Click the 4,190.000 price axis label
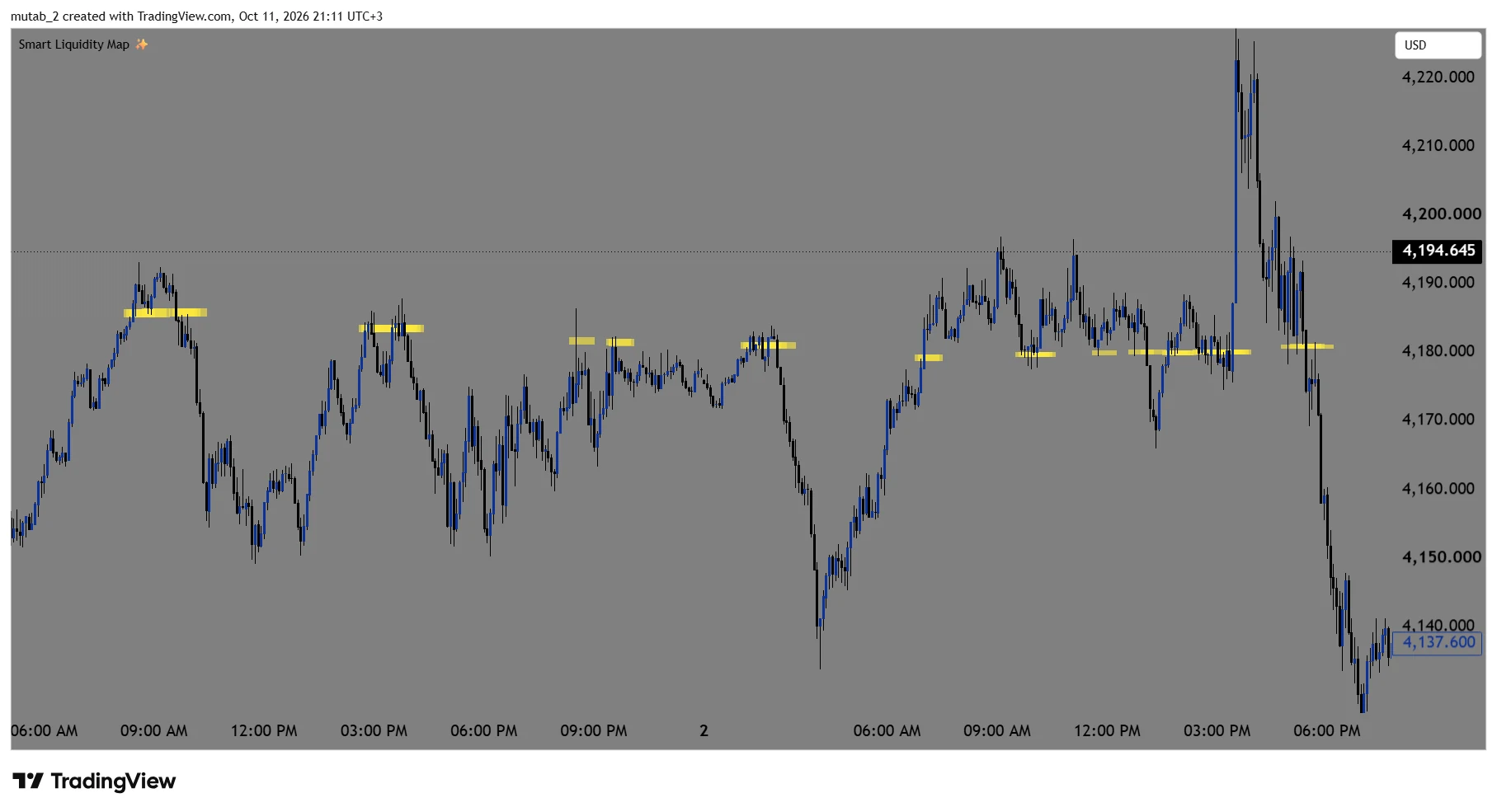Screen dimensions: 1497x812 [x=1438, y=283]
